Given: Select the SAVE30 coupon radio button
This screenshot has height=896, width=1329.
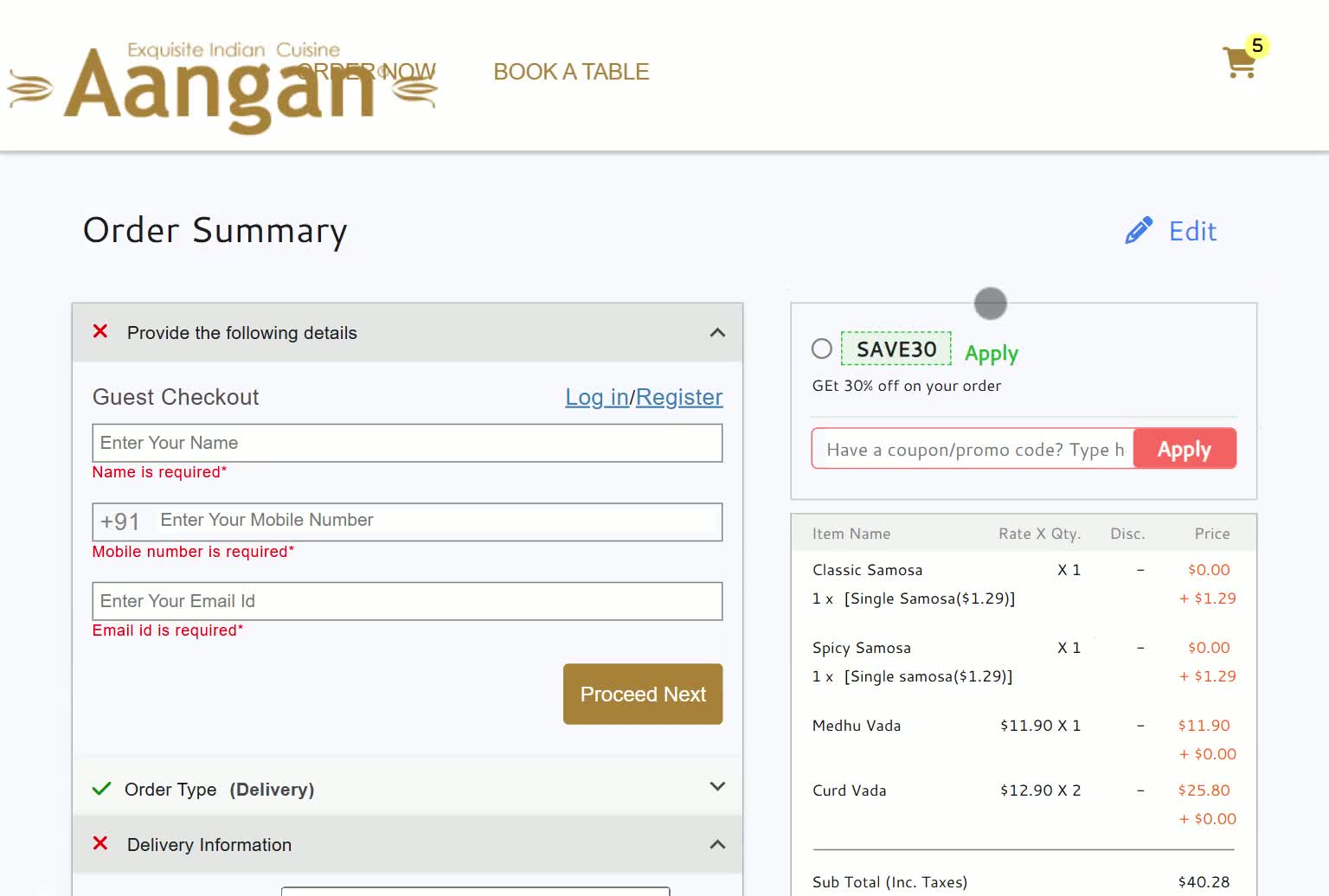Looking at the screenshot, I should [822, 349].
